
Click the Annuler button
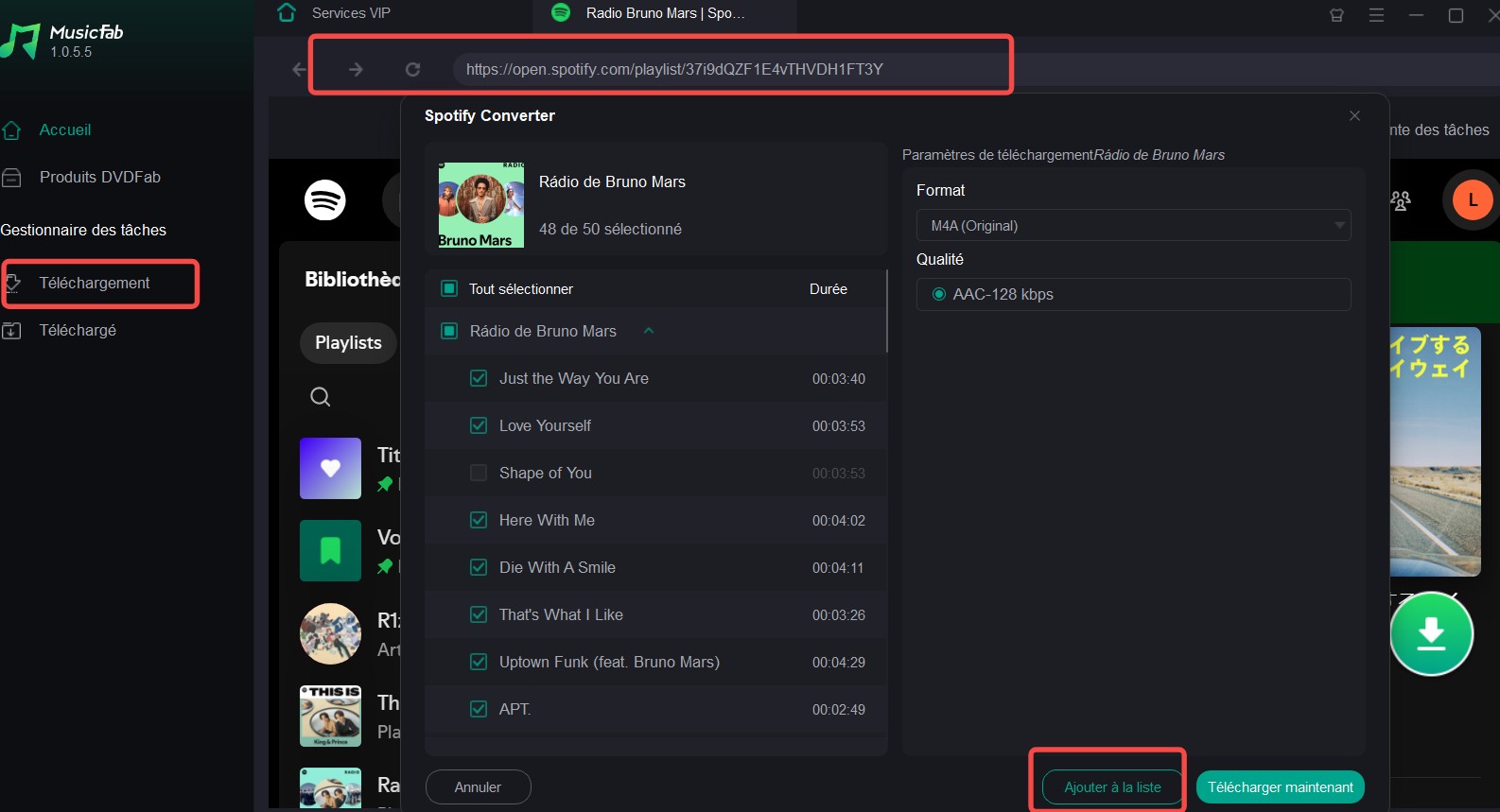pyautogui.click(x=478, y=786)
